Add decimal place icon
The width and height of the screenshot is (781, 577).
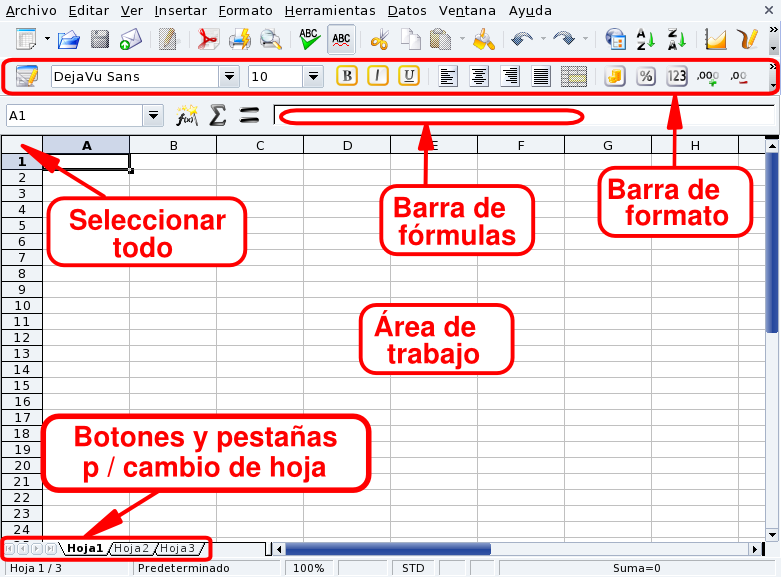[x=708, y=76]
